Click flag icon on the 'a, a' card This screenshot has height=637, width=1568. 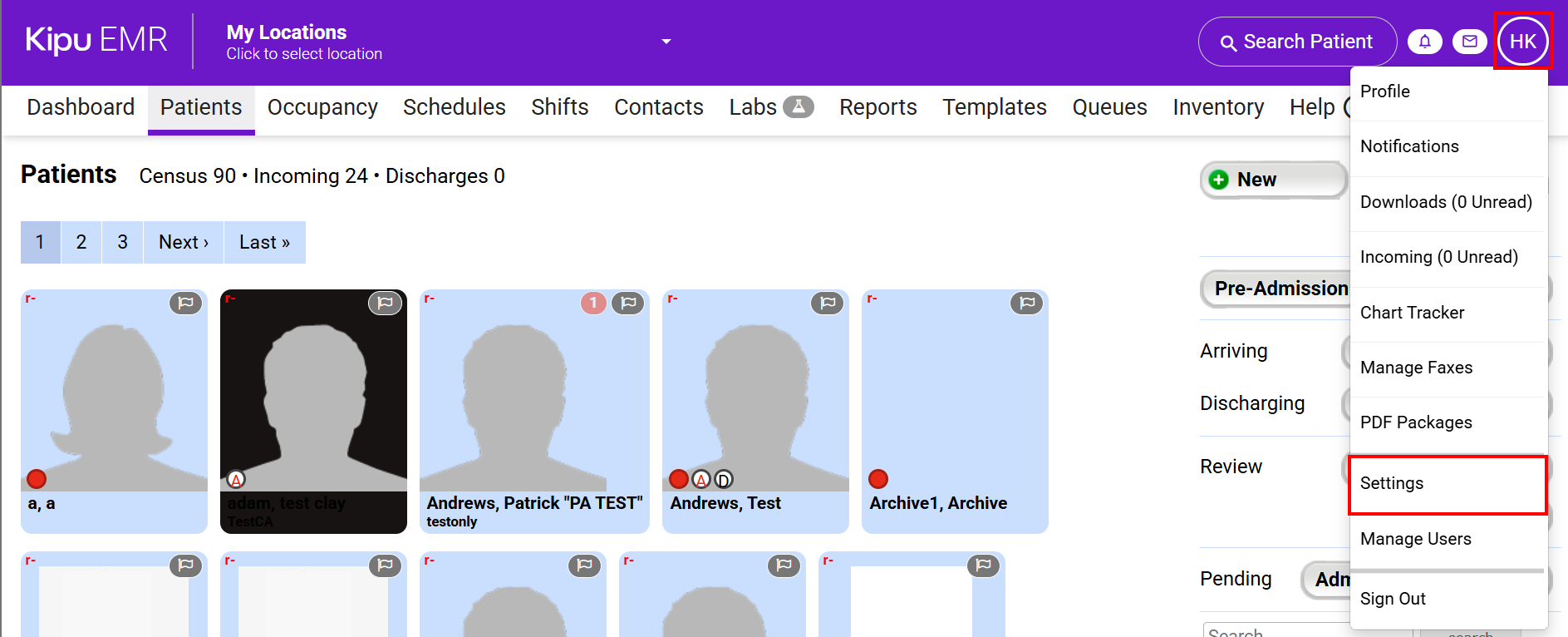point(185,304)
